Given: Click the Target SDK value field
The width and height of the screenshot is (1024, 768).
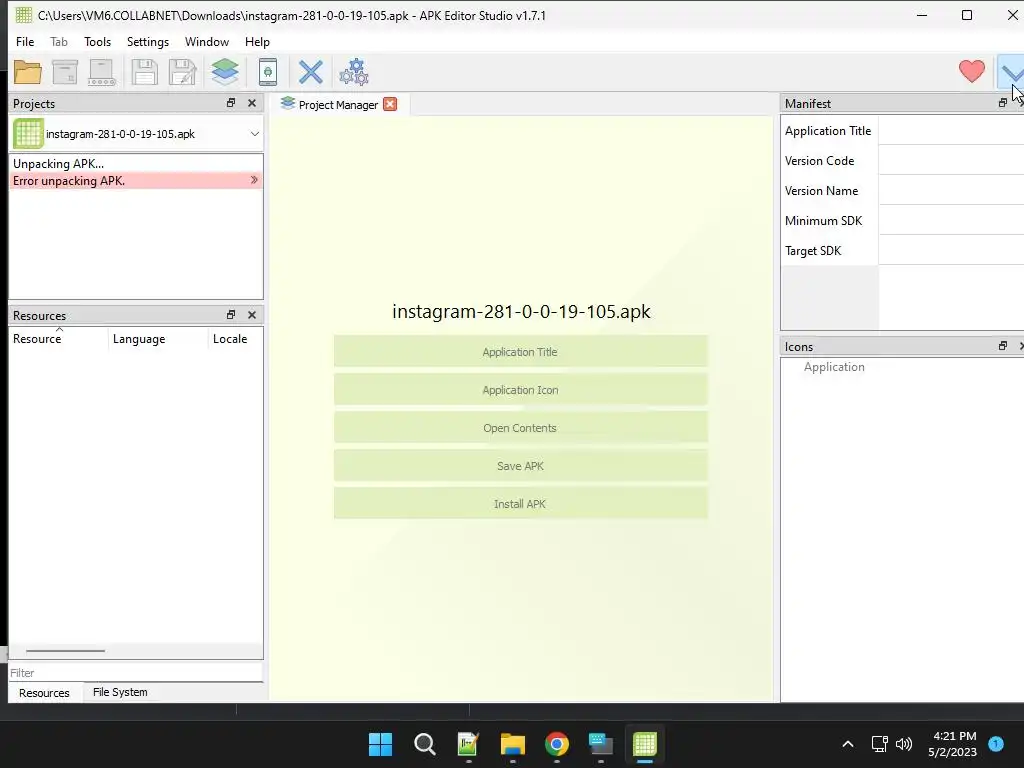Looking at the screenshot, I should coord(951,251).
